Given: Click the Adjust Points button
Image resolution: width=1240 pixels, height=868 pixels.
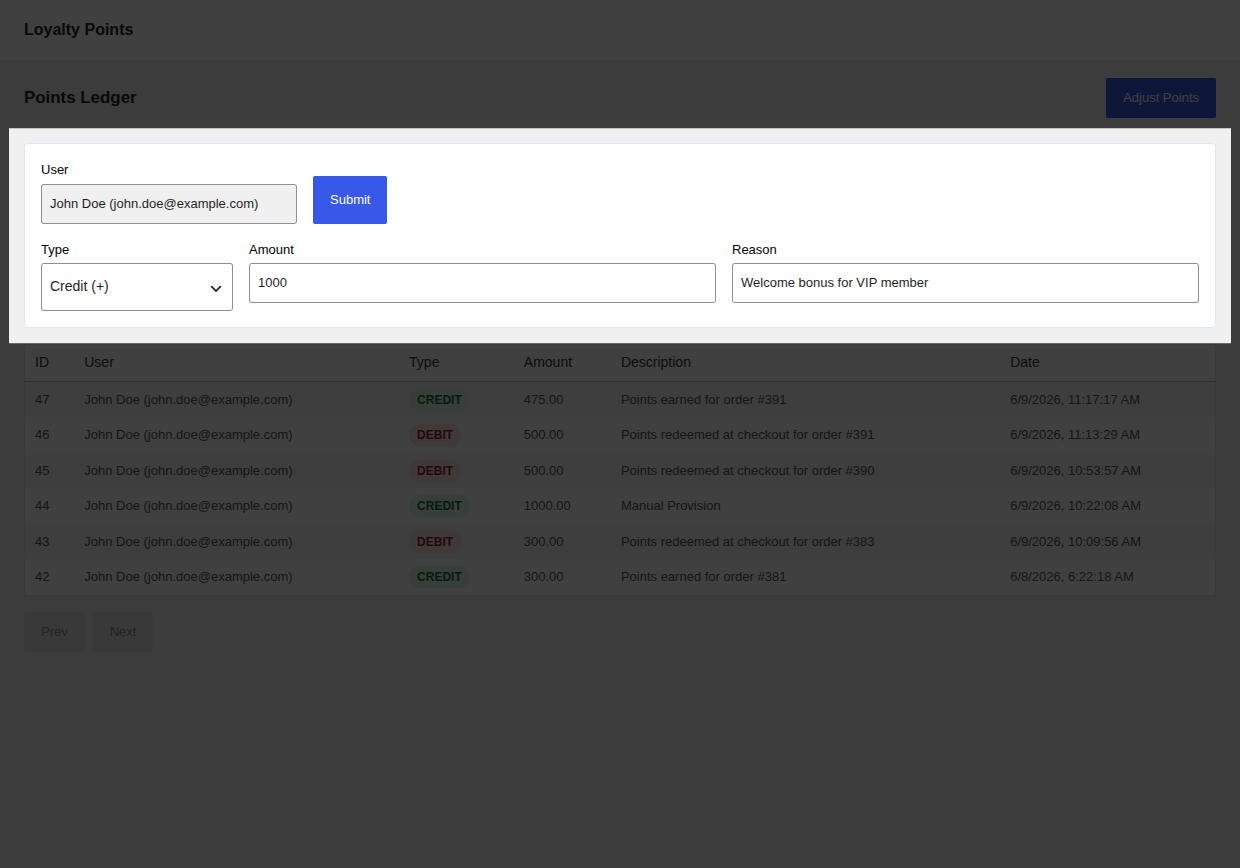Looking at the screenshot, I should [x=1161, y=98].
